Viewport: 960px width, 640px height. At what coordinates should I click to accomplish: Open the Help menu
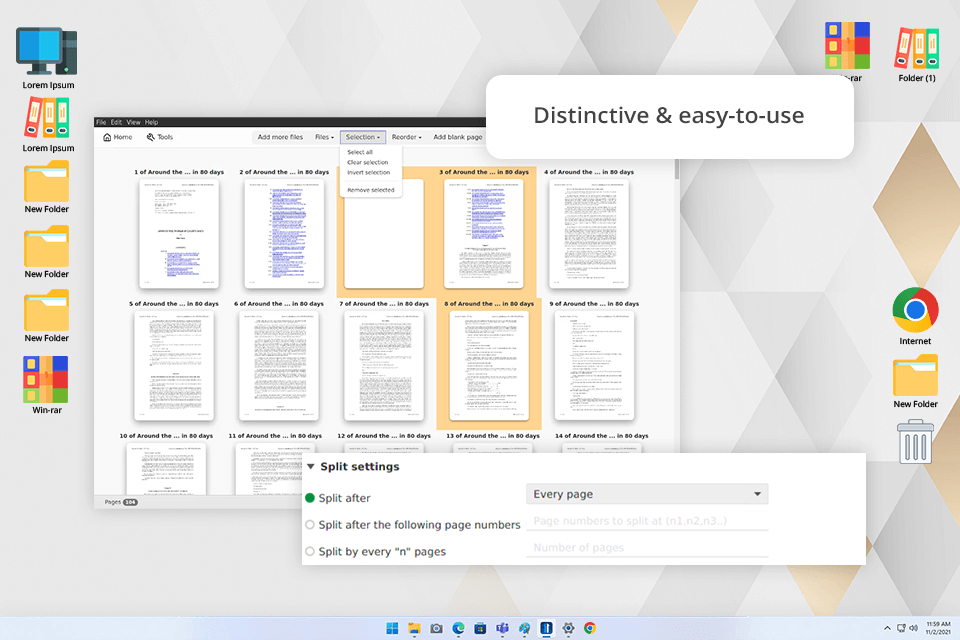coord(151,122)
